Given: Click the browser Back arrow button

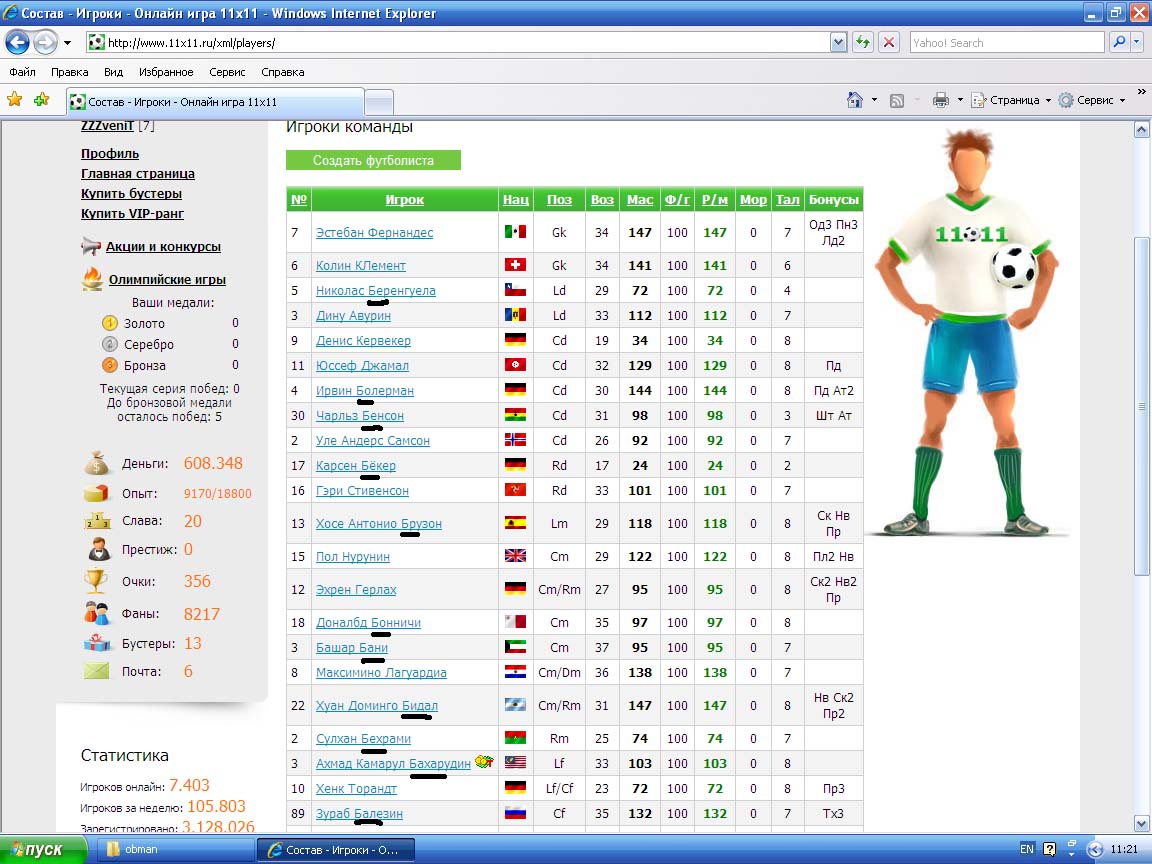Looking at the screenshot, I should 17,43.
